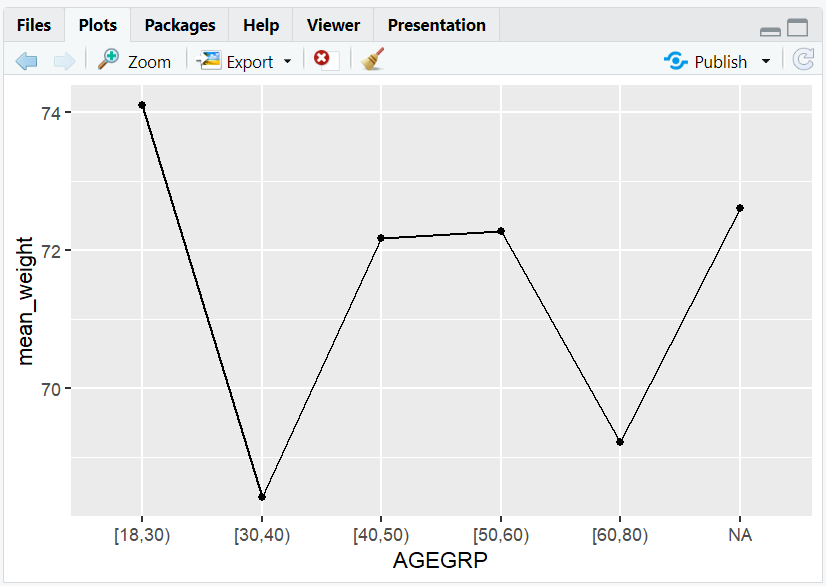Image resolution: width=826 pixels, height=586 pixels.
Task: Expand the Publish options arrow
Action: tap(766, 61)
